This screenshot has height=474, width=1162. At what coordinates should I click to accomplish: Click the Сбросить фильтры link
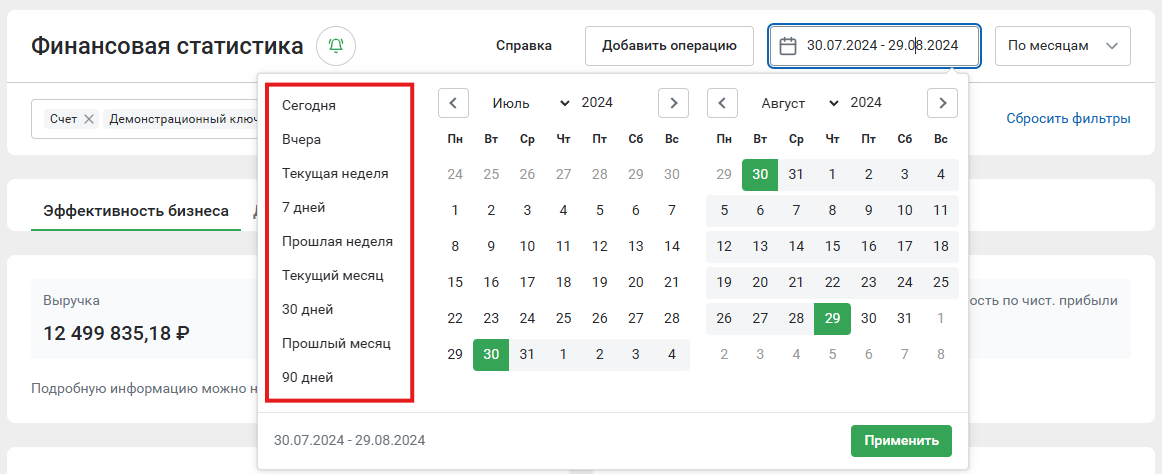1068,118
